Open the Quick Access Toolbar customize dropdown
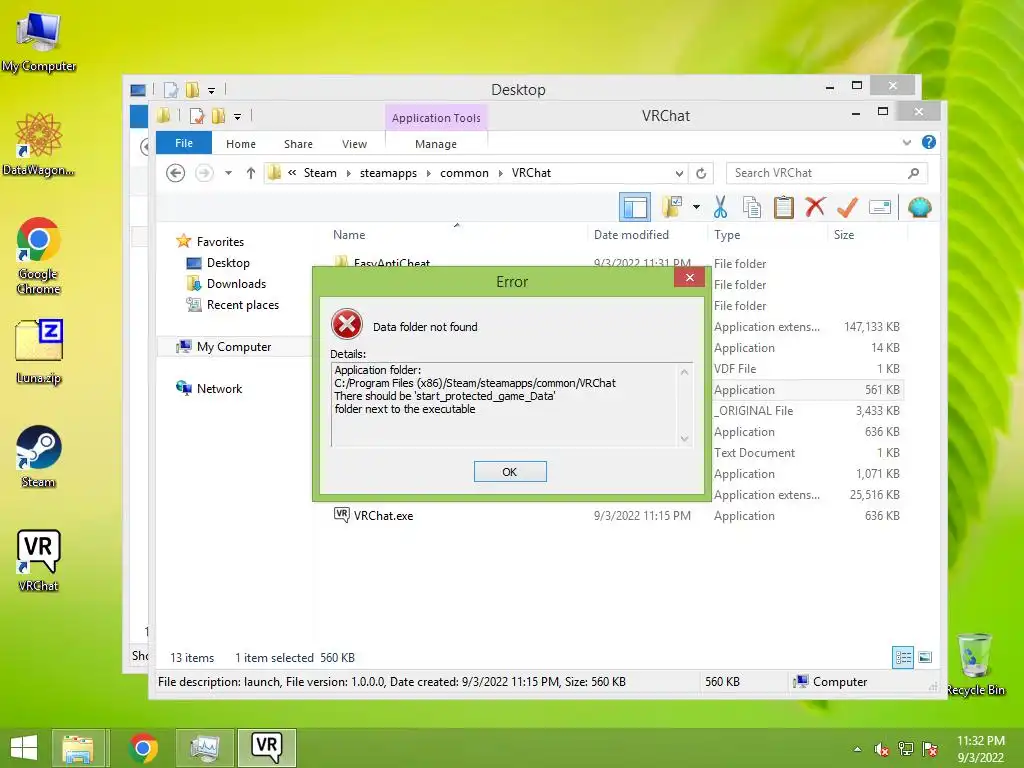Image resolution: width=1024 pixels, height=768 pixels. [x=237, y=116]
